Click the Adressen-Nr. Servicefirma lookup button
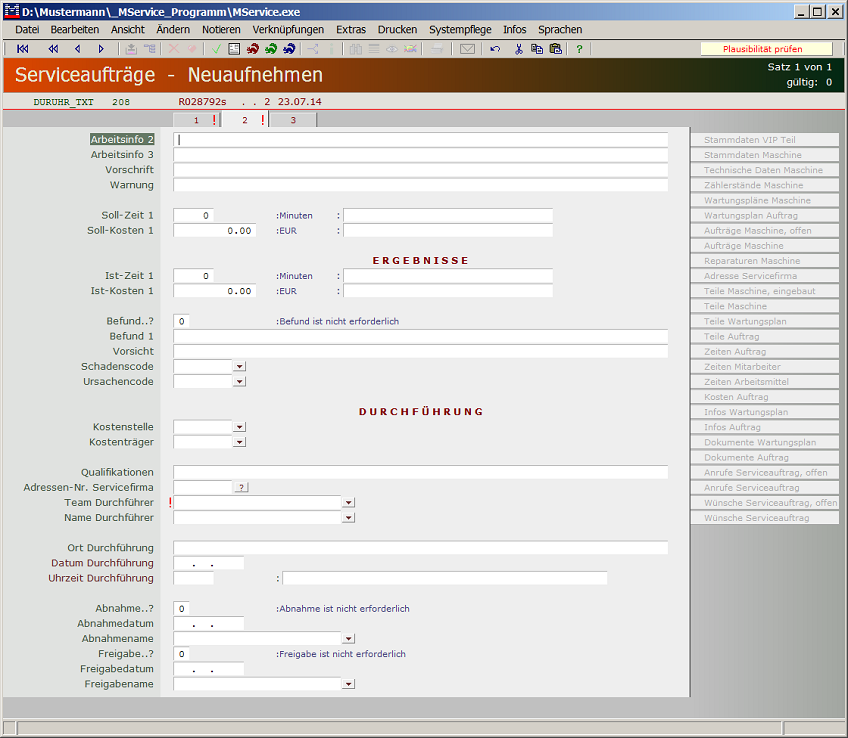The image size is (848, 738). (x=241, y=487)
